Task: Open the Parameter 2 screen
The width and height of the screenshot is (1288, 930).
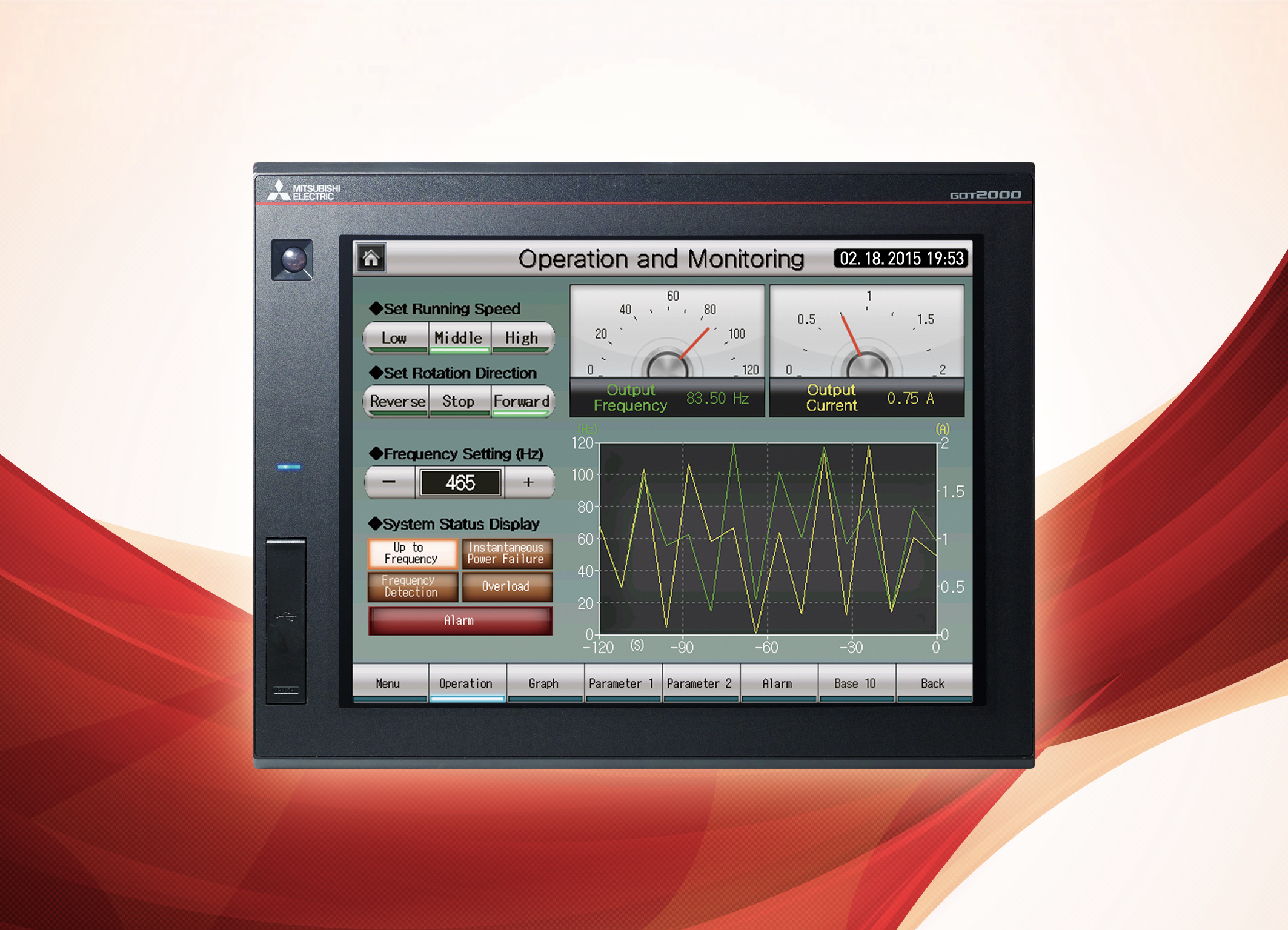Action: coord(700,683)
